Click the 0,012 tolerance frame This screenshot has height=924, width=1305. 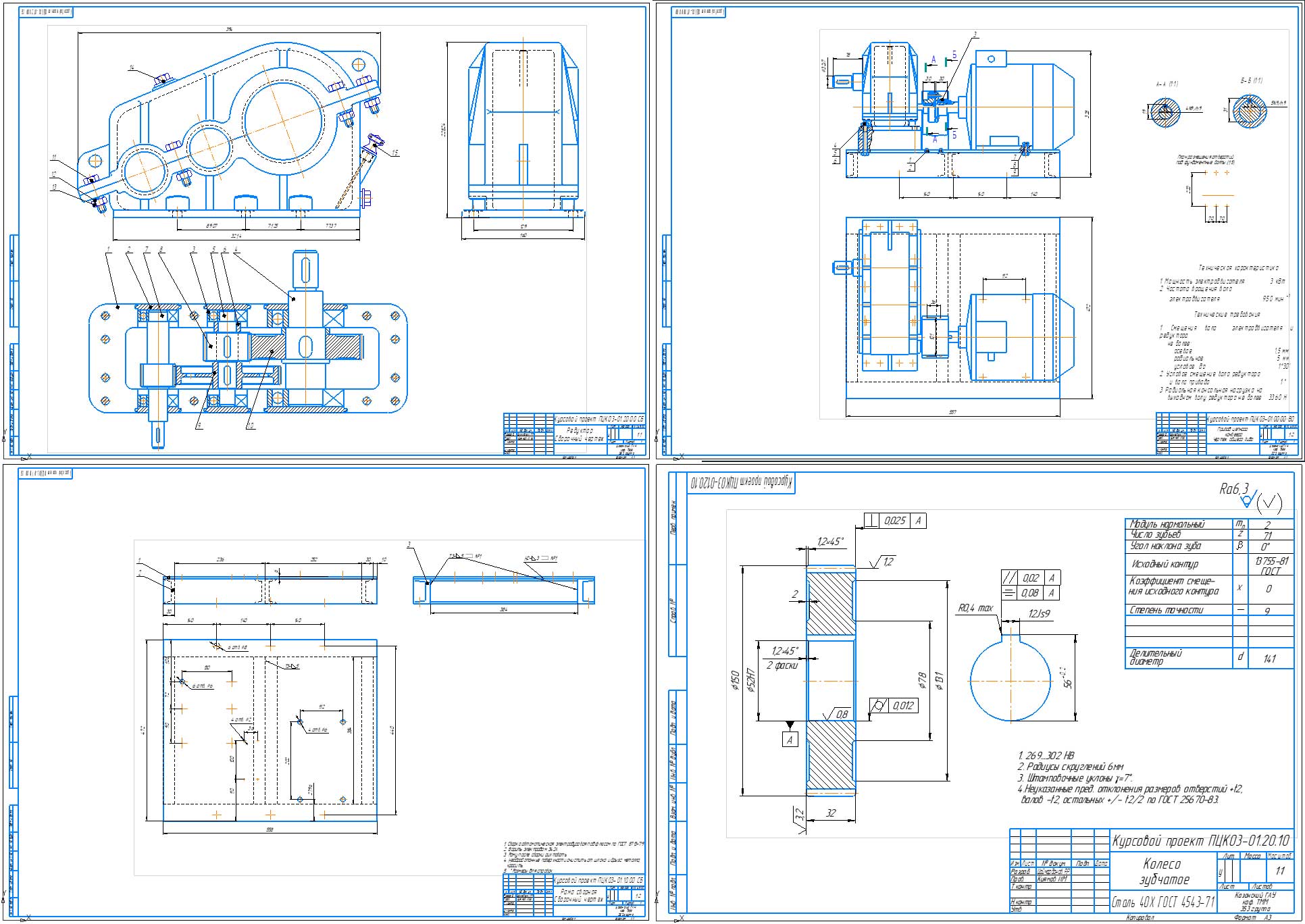[x=894, y=706]
